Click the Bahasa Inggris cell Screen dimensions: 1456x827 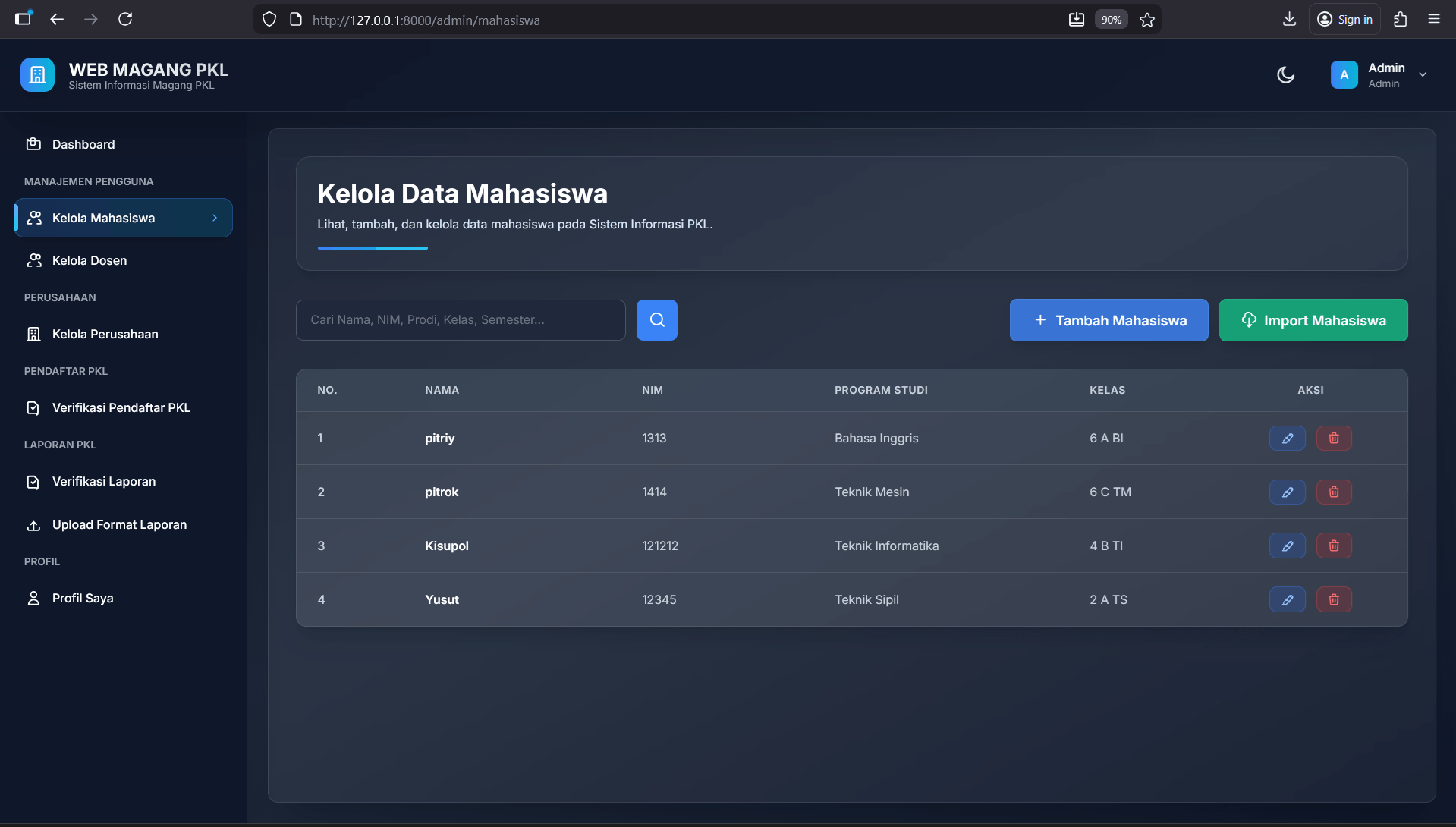(x=876, y=438)
